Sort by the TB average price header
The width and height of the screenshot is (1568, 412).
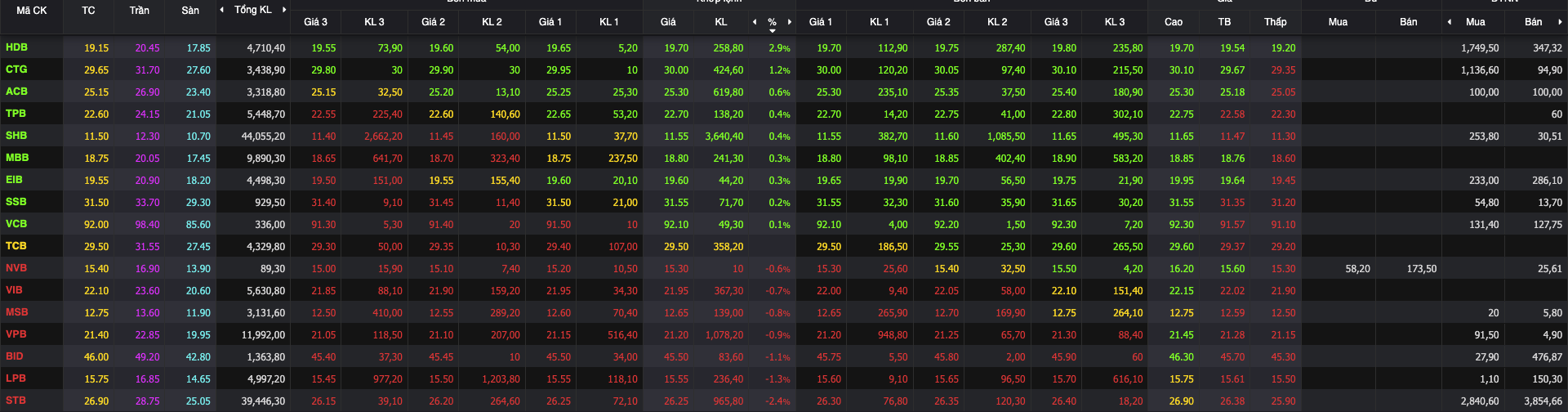pos(1224,22)
